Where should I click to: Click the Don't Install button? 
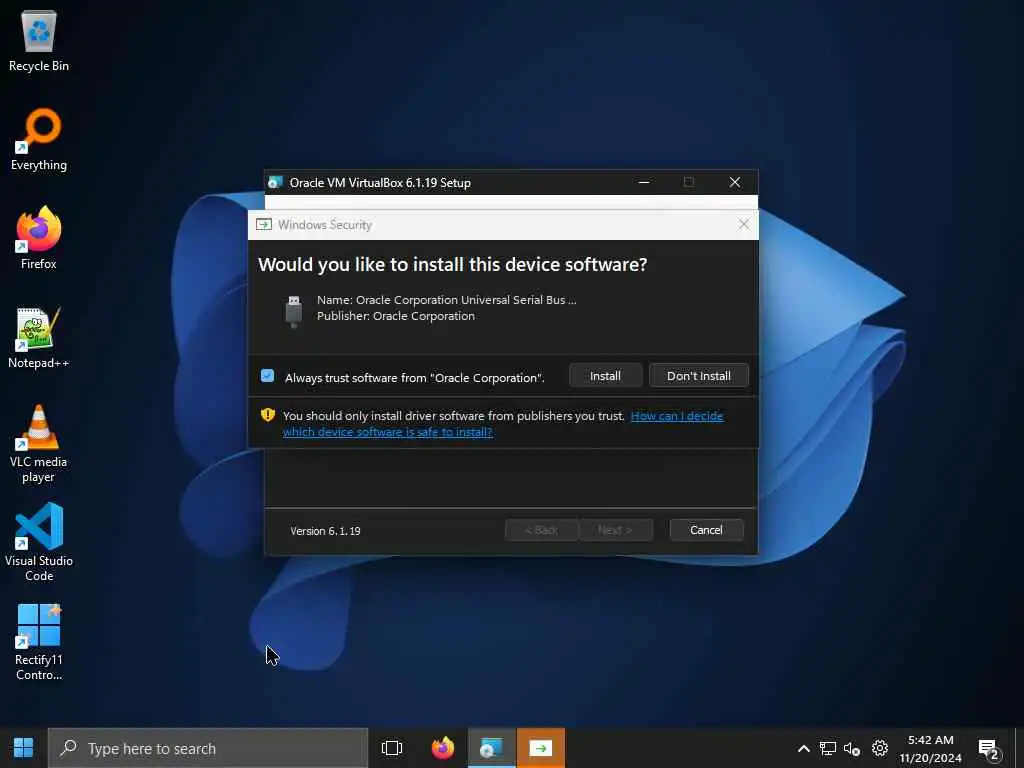click(x=699, y=376)
